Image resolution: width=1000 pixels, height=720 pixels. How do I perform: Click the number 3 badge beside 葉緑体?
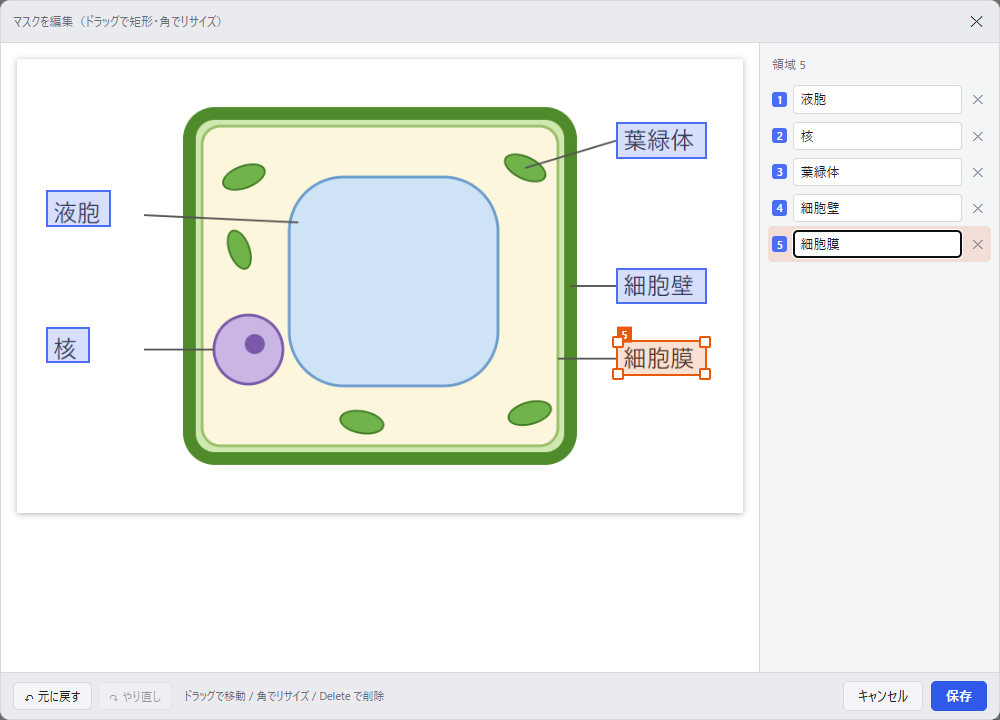[x=779, y=172]
